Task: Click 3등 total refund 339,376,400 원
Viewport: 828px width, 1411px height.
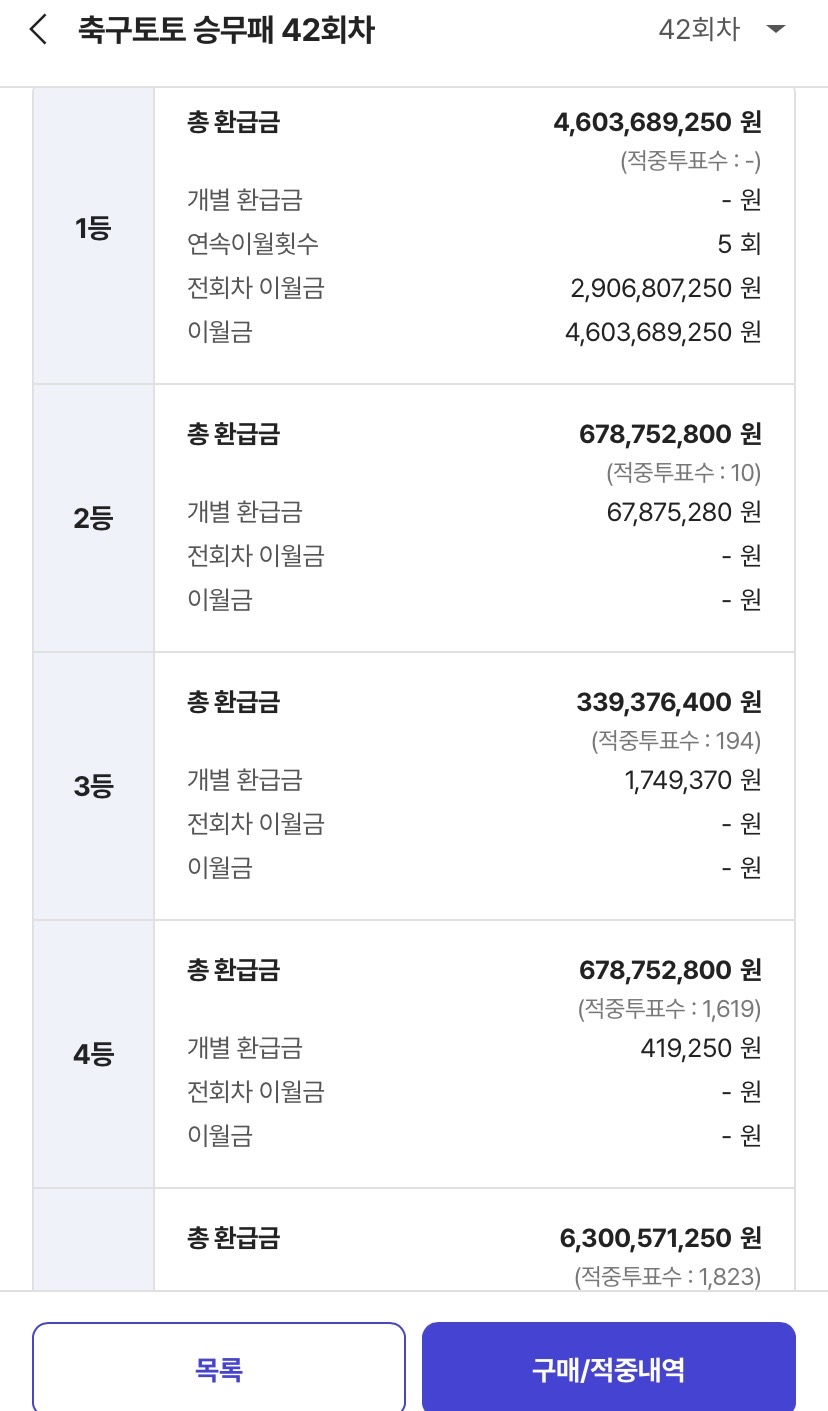Action: tap(669, 702)
